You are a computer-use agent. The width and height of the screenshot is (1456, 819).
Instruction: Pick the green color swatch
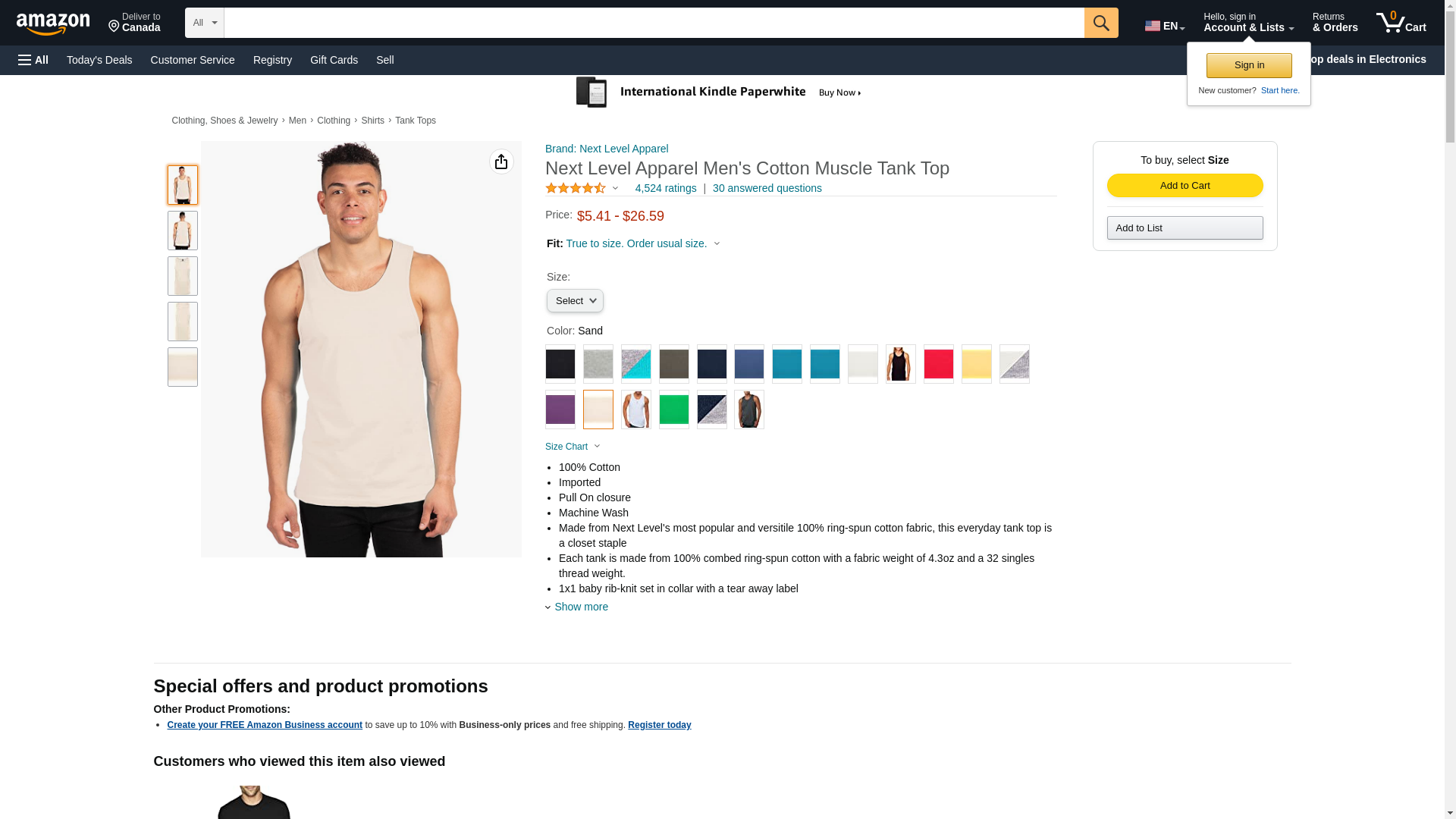[673, 409]
